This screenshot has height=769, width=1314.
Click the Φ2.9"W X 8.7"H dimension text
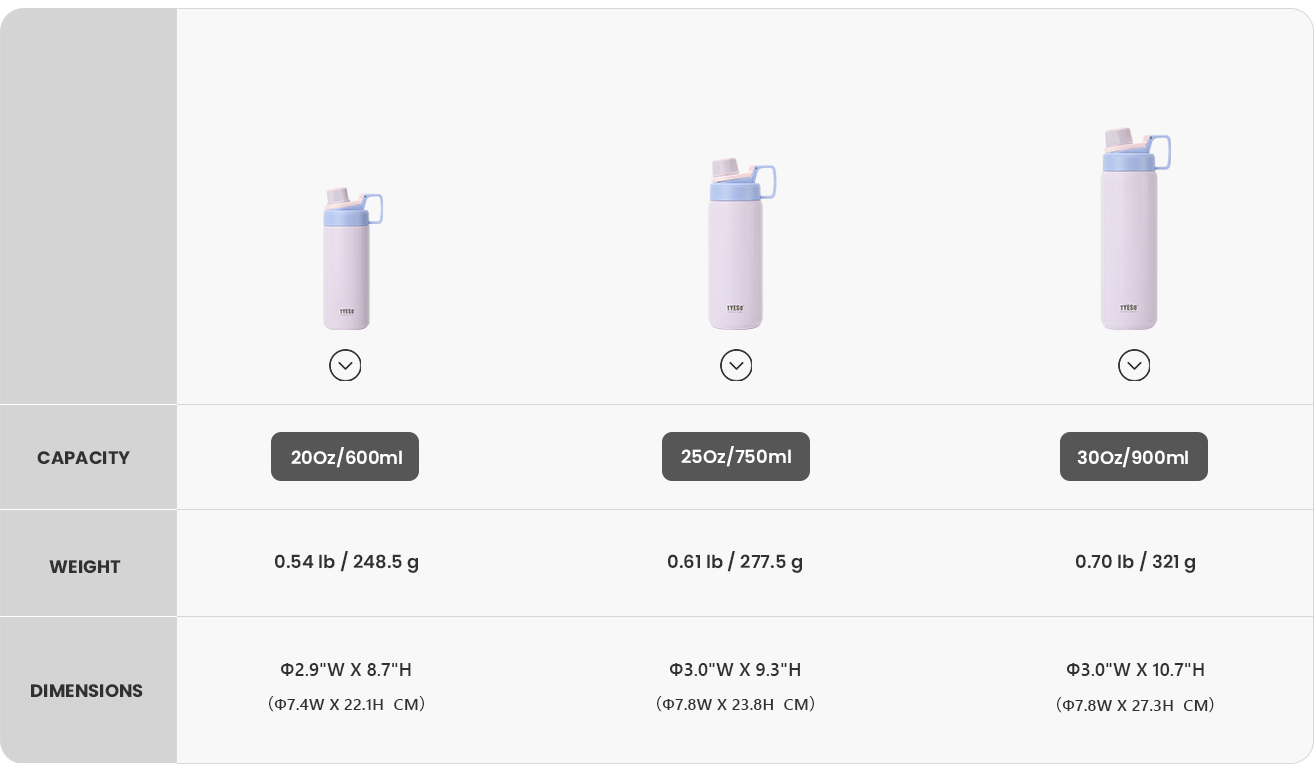coord(346,670)
